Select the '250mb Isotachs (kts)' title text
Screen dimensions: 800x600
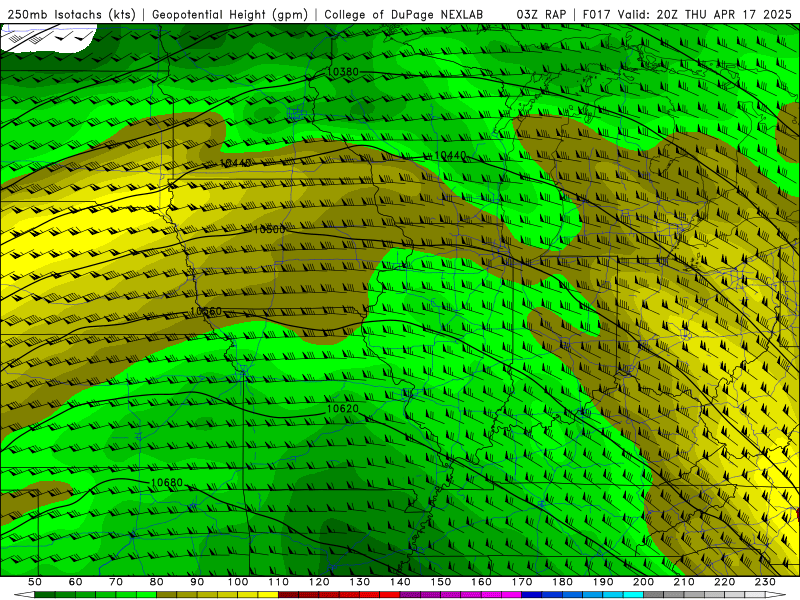click(72, 14)
